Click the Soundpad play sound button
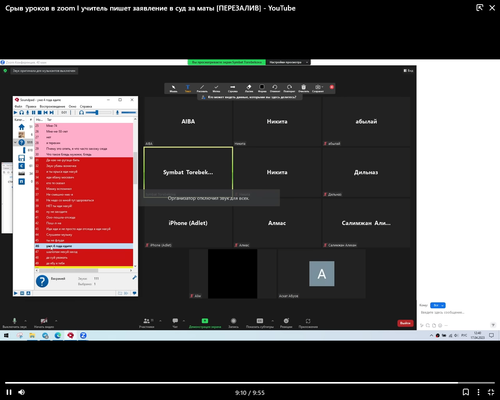The image size is (500, 400). pyautogui.click(x=16, y=113)
